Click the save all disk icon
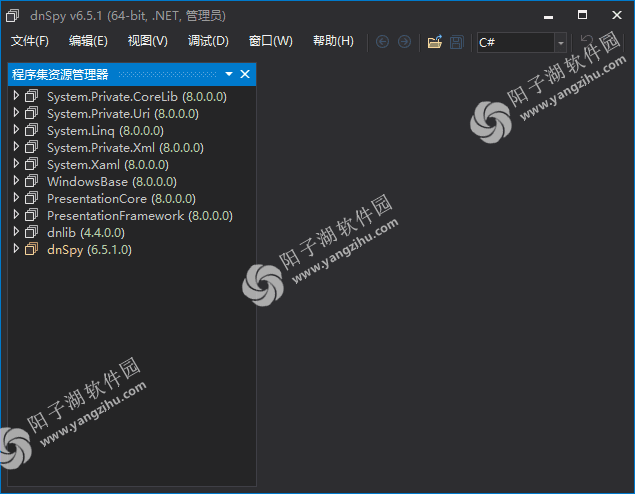The height and width of the screenshot is (494, 635). [x=456, y=42]
